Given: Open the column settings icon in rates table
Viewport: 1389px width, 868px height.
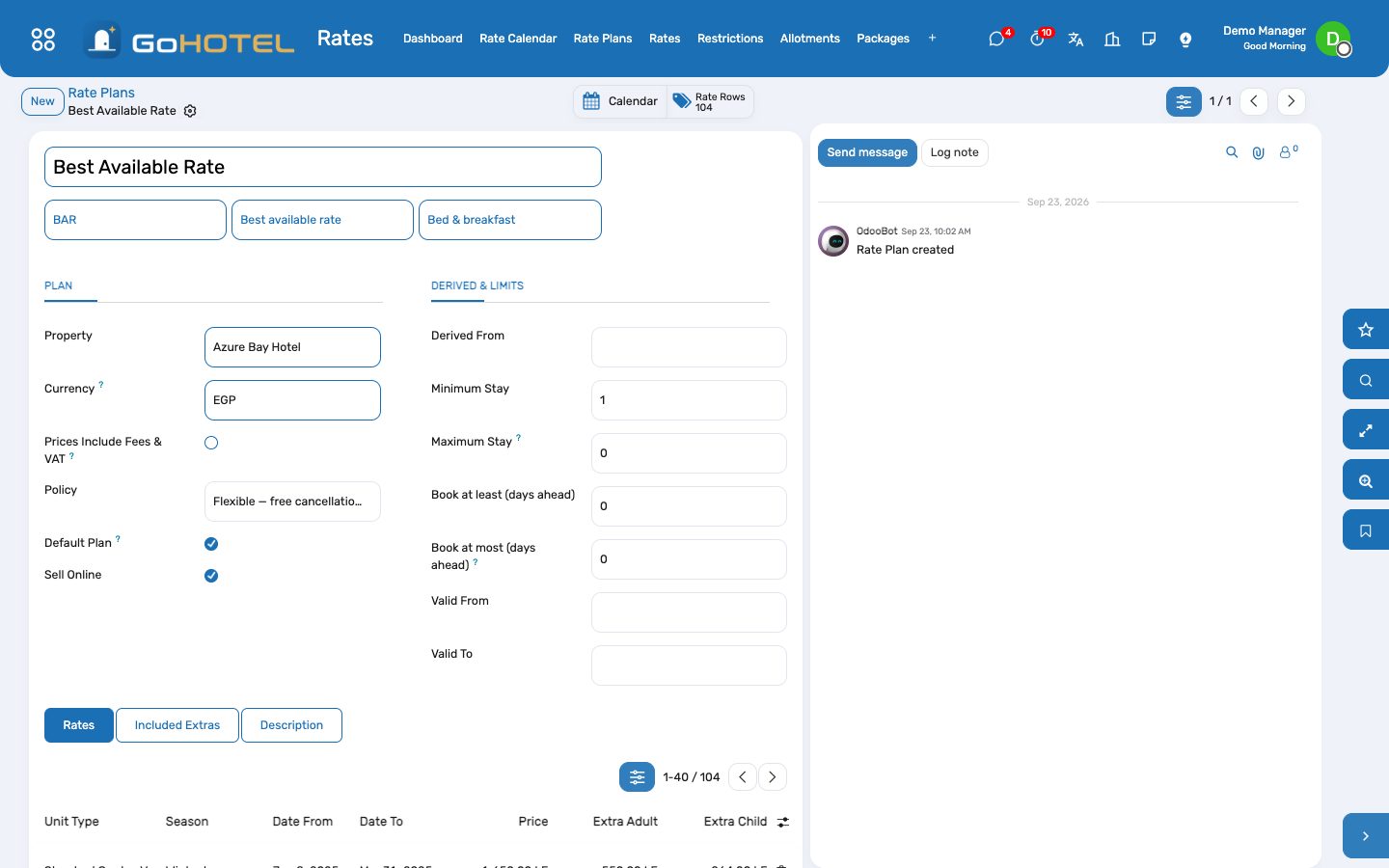Looking at the screenshot, I should pyautogui.click(x=783, y=822).
